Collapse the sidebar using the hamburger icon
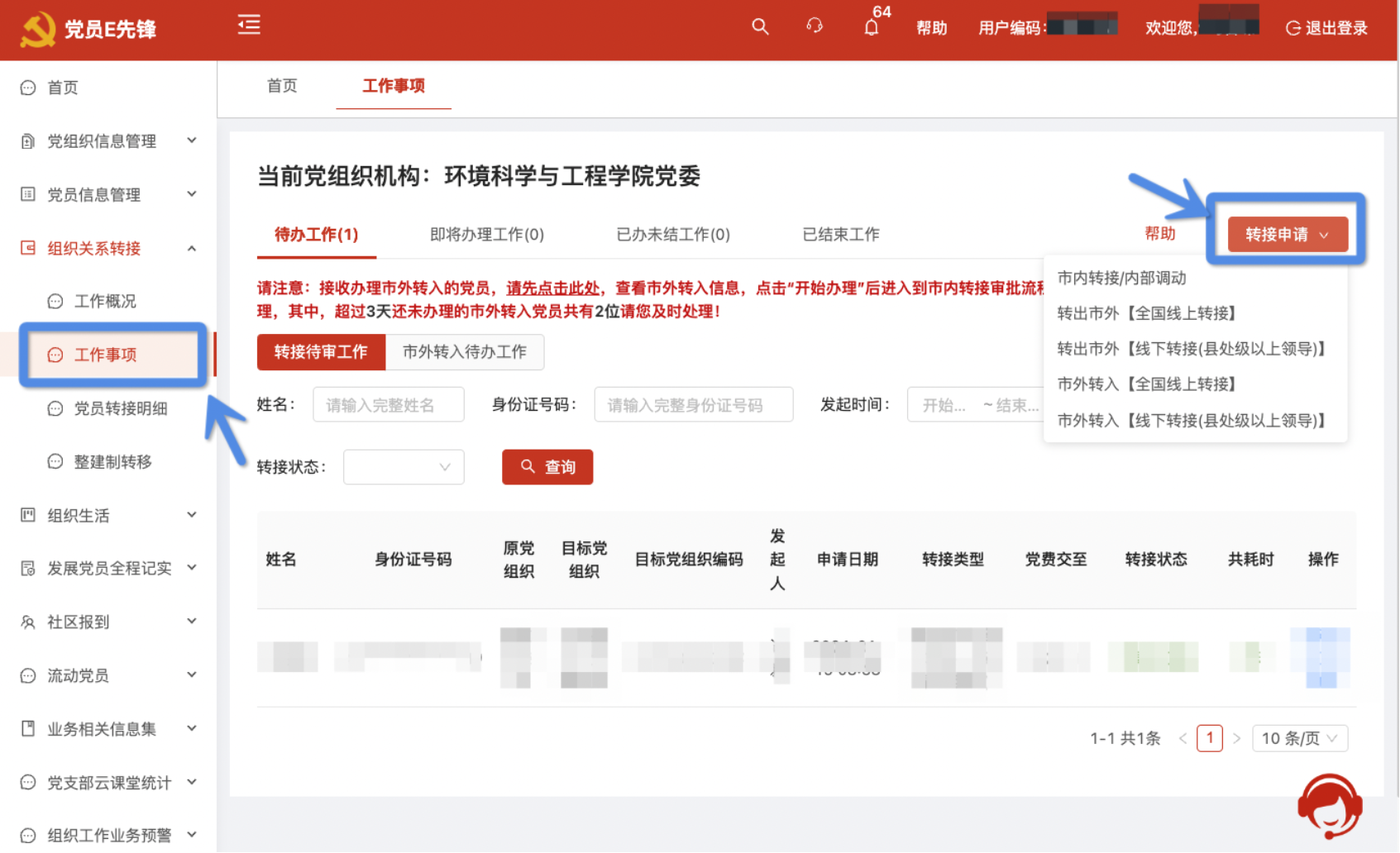1400x853 pixels. coord(248,26)
